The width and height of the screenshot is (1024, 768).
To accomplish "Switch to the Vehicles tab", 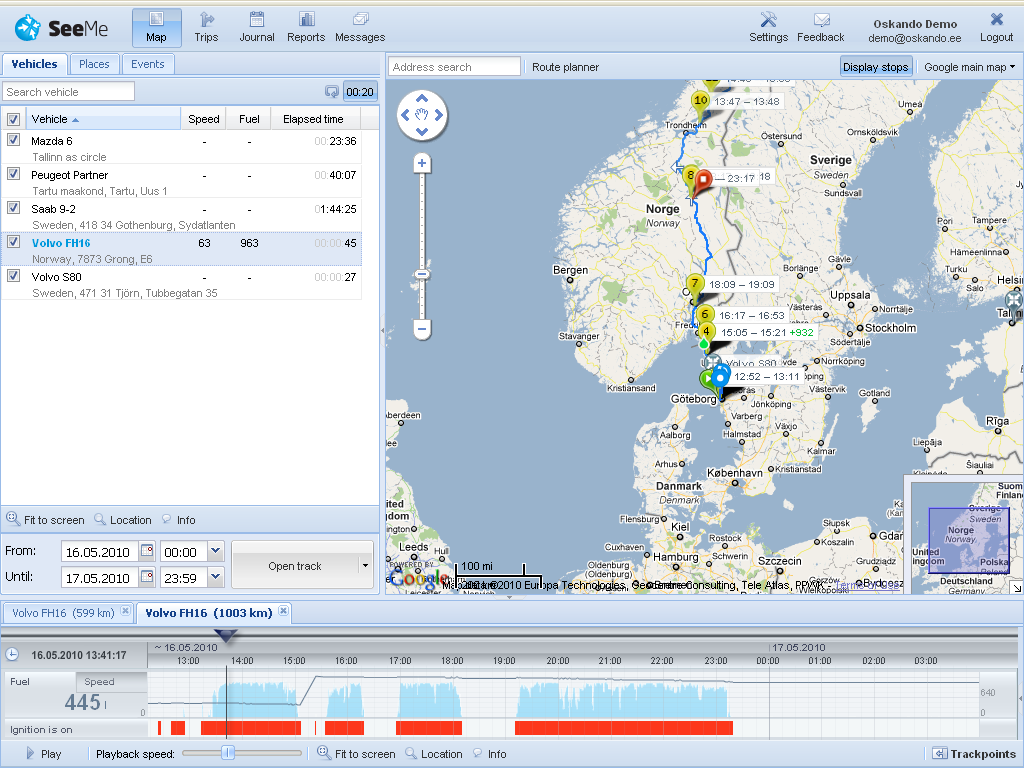I will click(x=35, y=64).
